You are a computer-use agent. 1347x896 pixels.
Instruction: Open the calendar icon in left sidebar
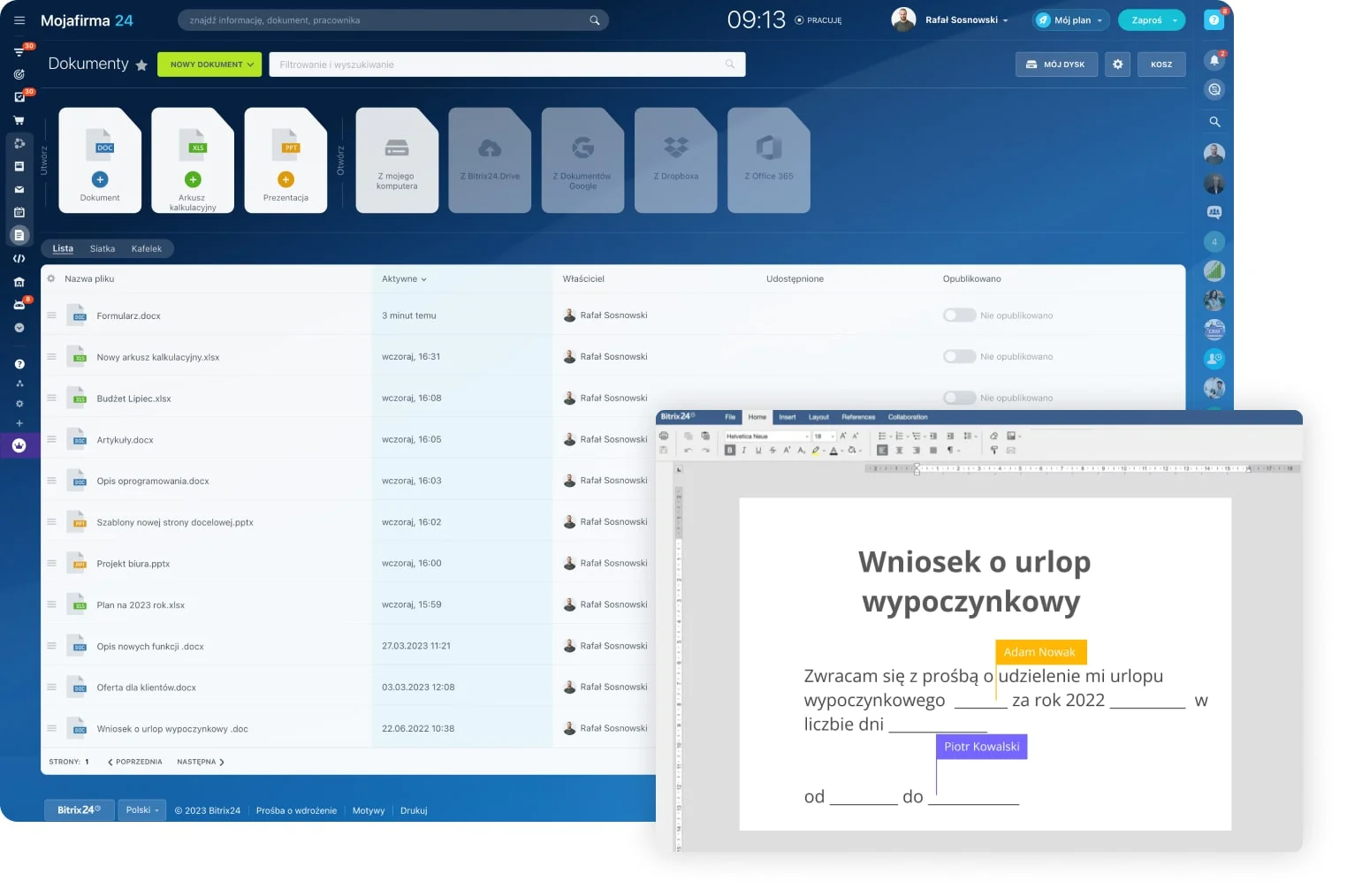coord(19,212)
